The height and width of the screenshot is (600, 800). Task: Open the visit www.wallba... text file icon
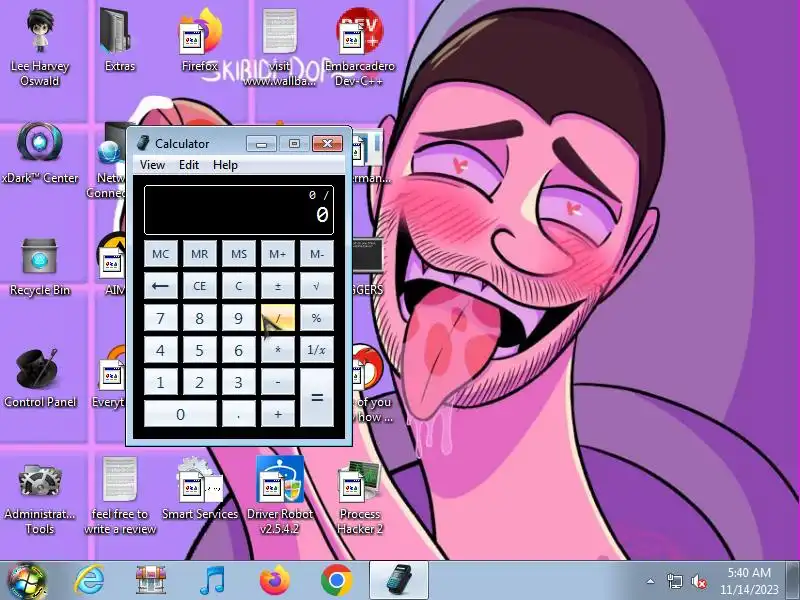[280, 45]
